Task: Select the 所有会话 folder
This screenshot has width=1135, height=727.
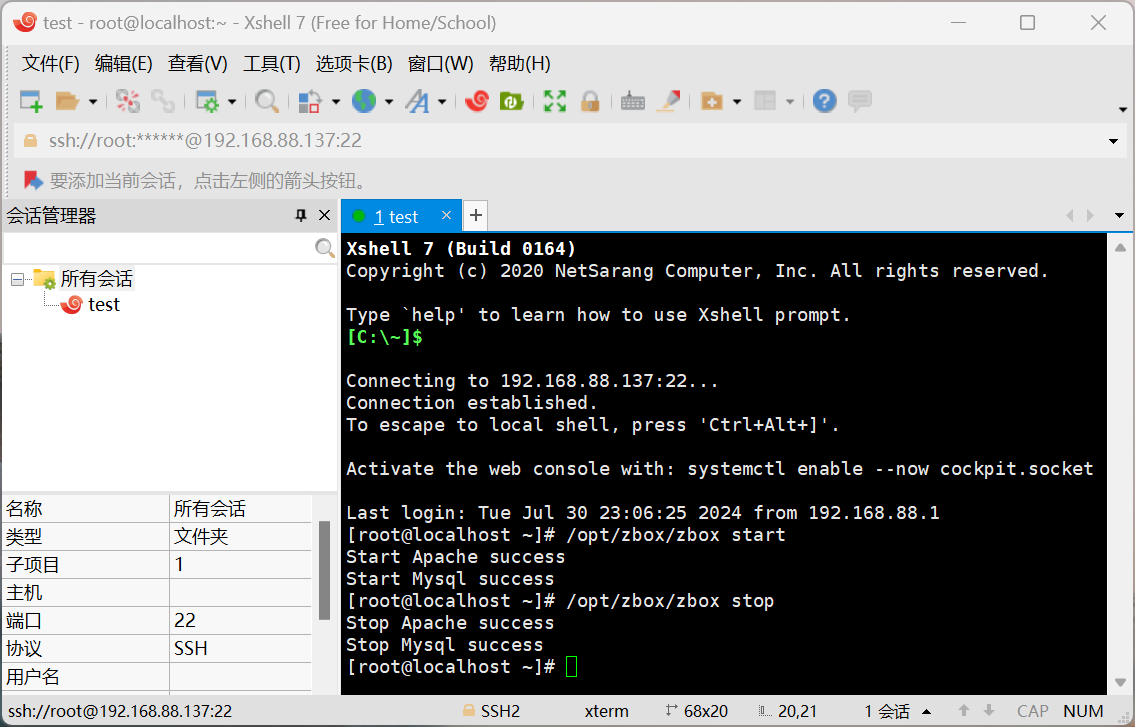Action: click(96, 279)
